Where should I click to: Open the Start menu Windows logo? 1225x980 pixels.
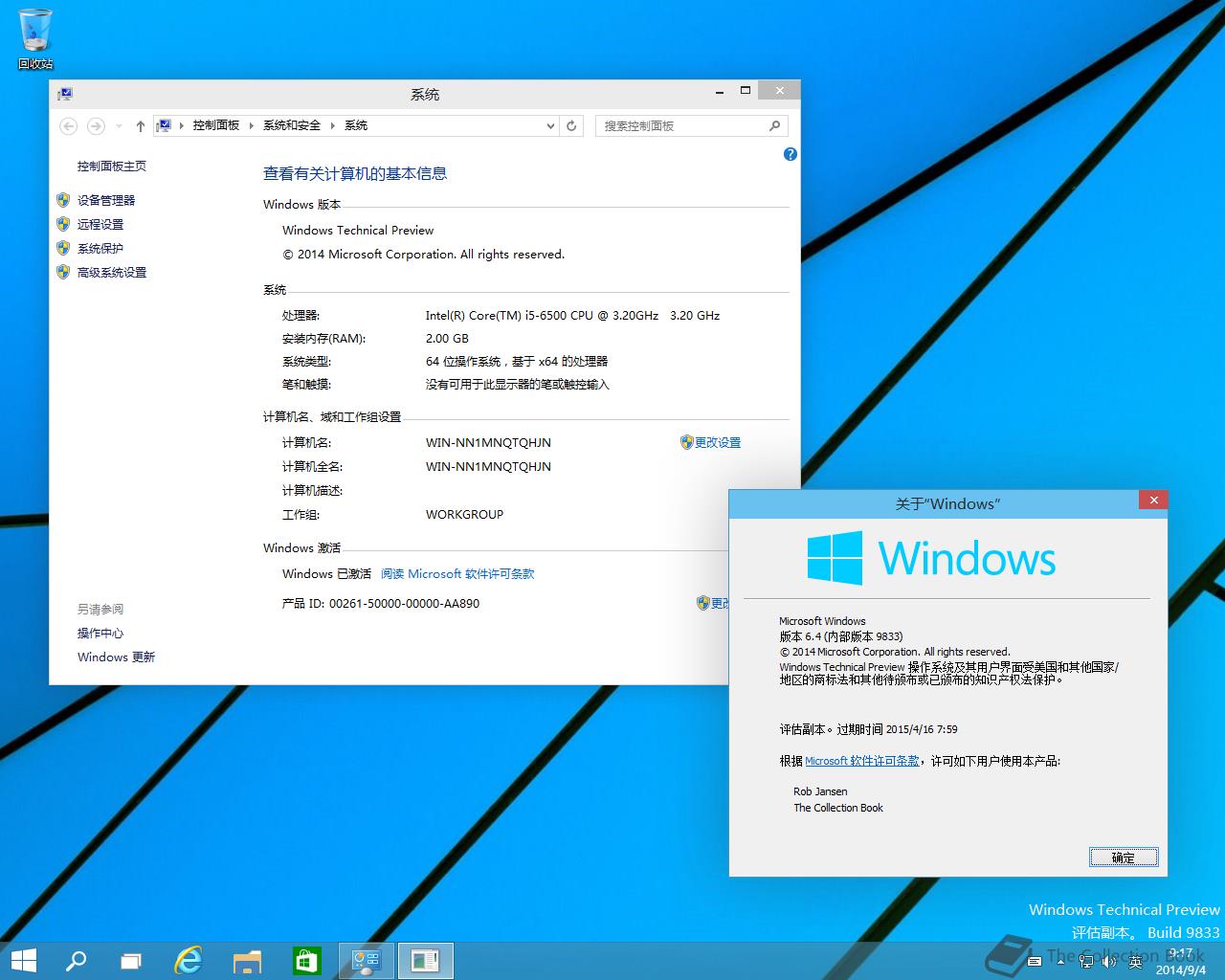coord(23,960)
